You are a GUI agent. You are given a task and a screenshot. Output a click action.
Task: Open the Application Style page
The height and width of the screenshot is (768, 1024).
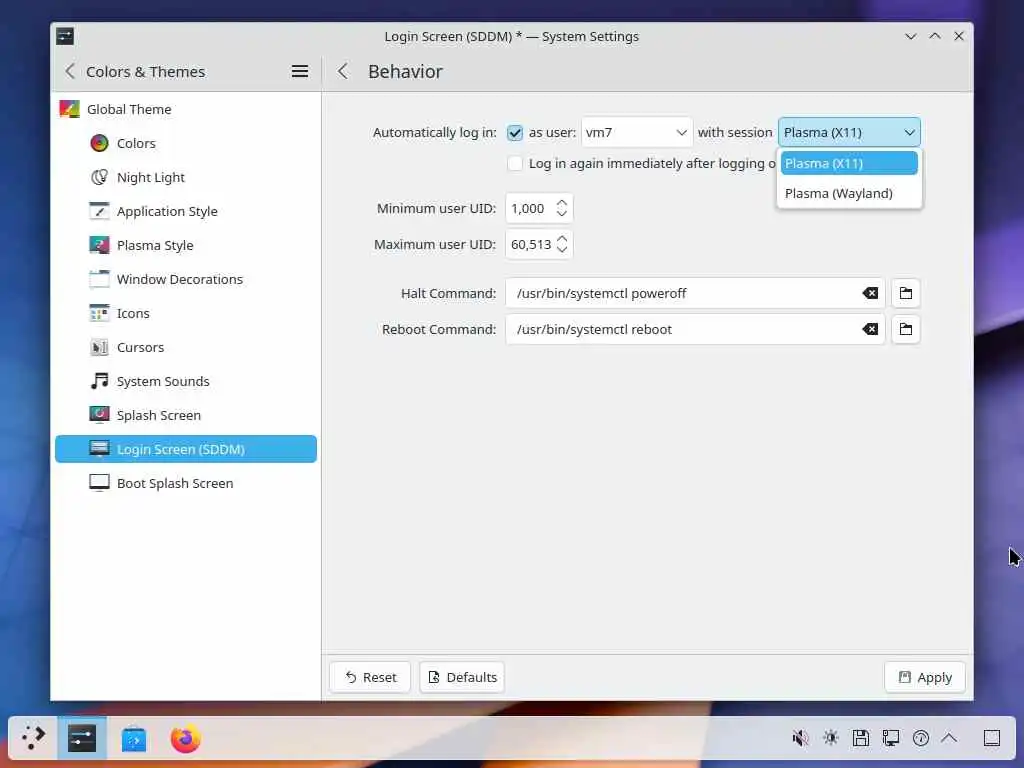click(x=185, y=211)
